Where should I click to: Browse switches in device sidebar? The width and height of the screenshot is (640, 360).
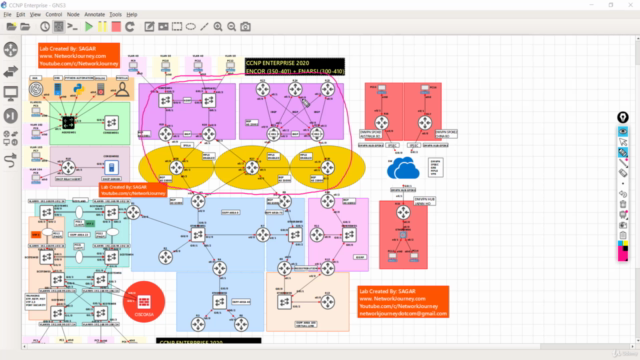coord(11,71)
